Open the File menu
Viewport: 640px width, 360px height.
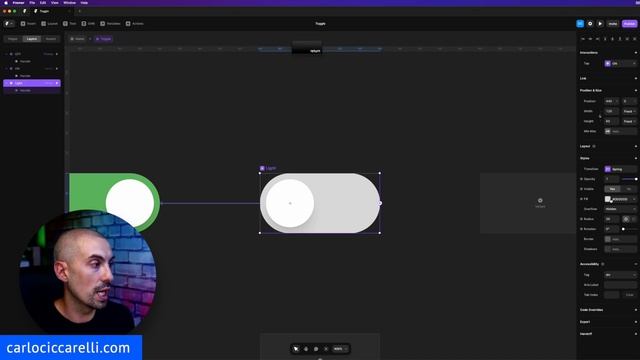coord(32,2)
